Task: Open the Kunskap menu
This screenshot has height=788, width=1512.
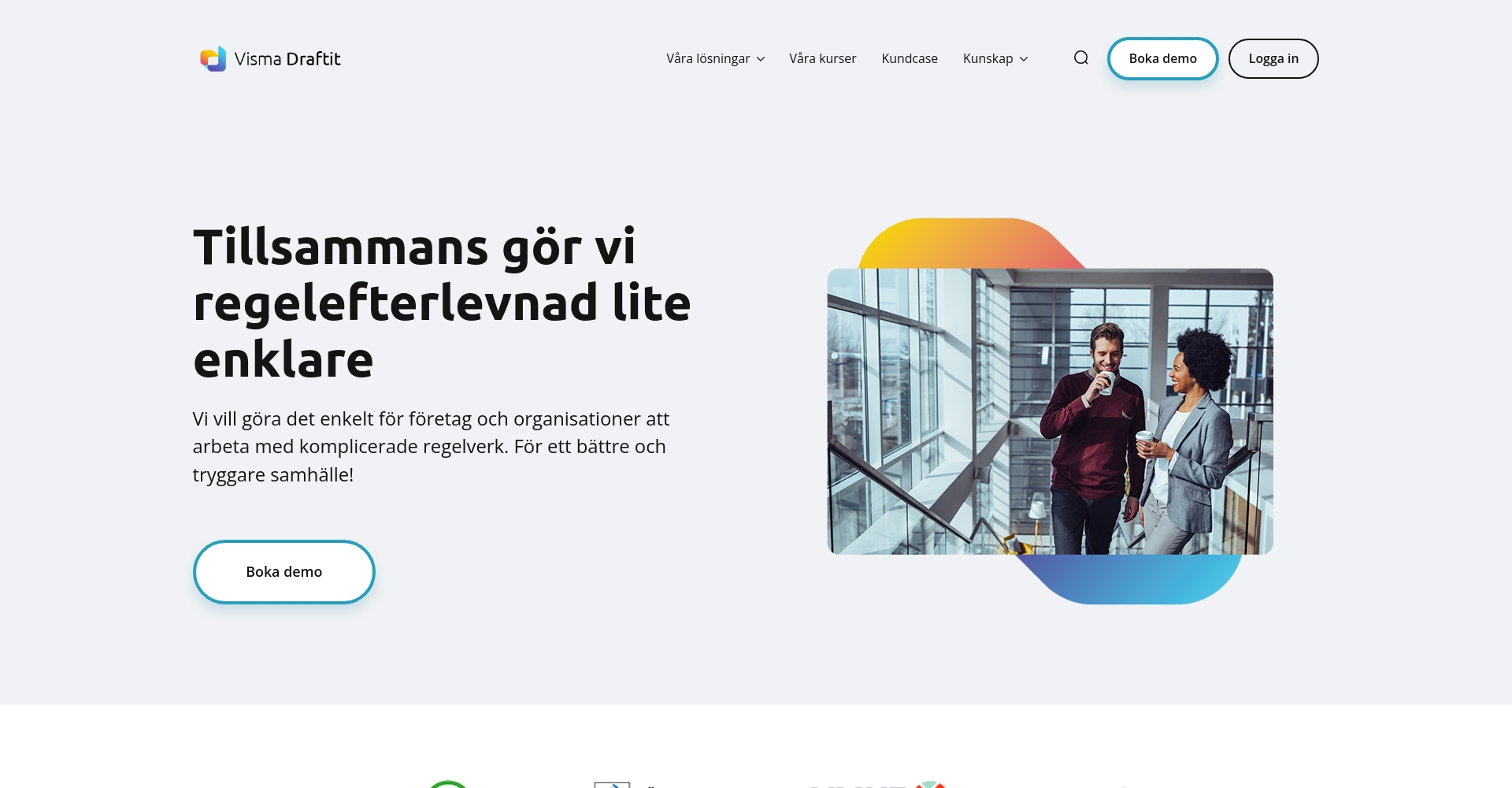Action: pyautogui.click(x=995, y=58)
